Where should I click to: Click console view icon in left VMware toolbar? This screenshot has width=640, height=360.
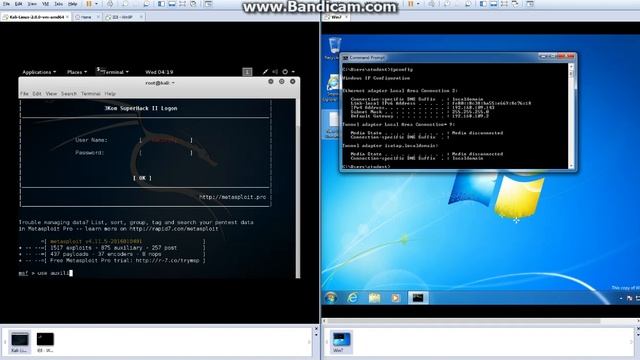point(208,4)
